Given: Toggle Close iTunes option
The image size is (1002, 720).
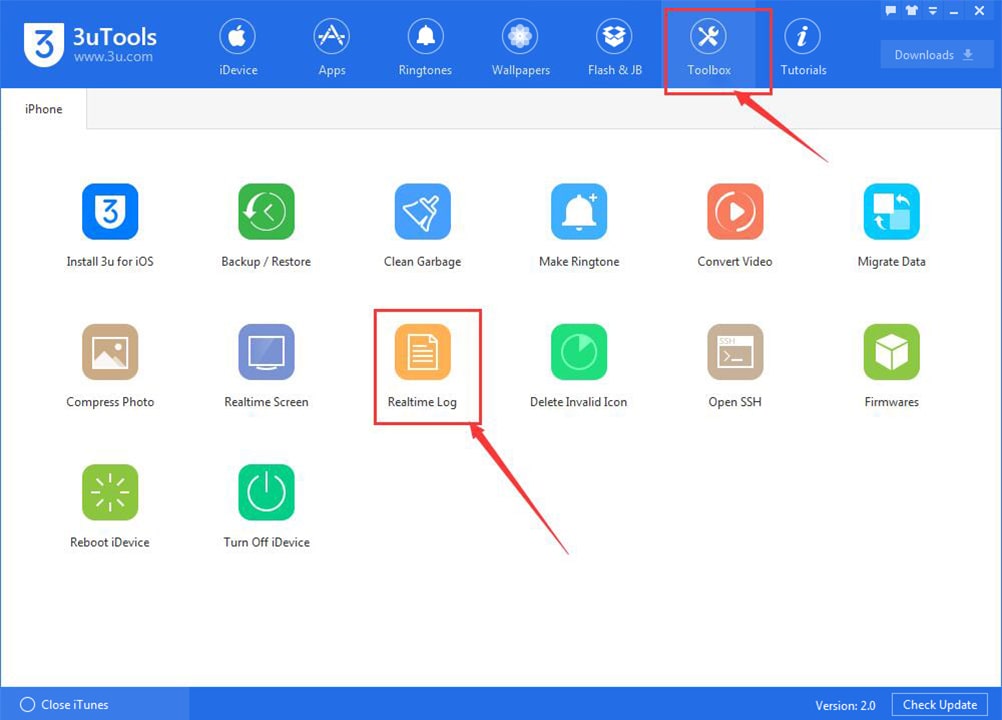Looking at the screenshot, I should pyautogui.click(x=60, y=704).
